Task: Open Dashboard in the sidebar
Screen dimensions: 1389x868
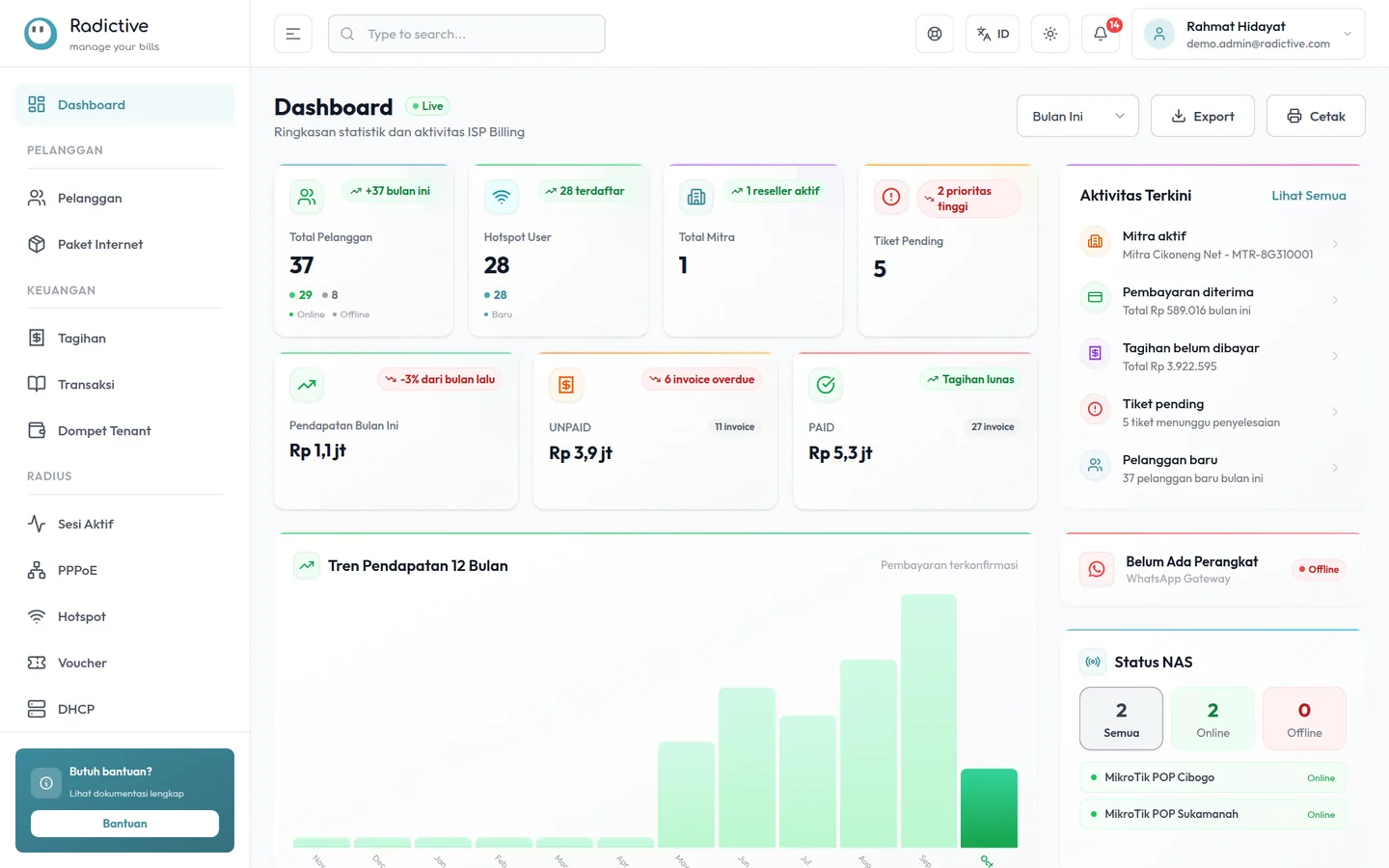Action: point(124,104)
